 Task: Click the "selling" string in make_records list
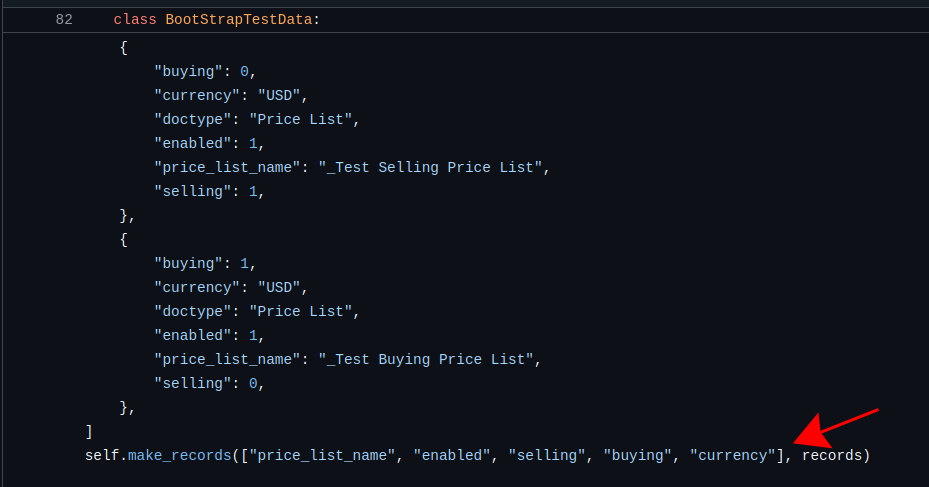tap(546, 455)
